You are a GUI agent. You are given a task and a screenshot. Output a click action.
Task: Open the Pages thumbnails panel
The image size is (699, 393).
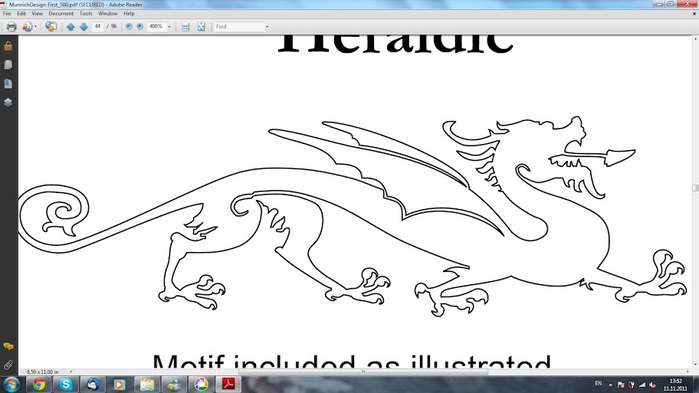click(x=8, y=65)
